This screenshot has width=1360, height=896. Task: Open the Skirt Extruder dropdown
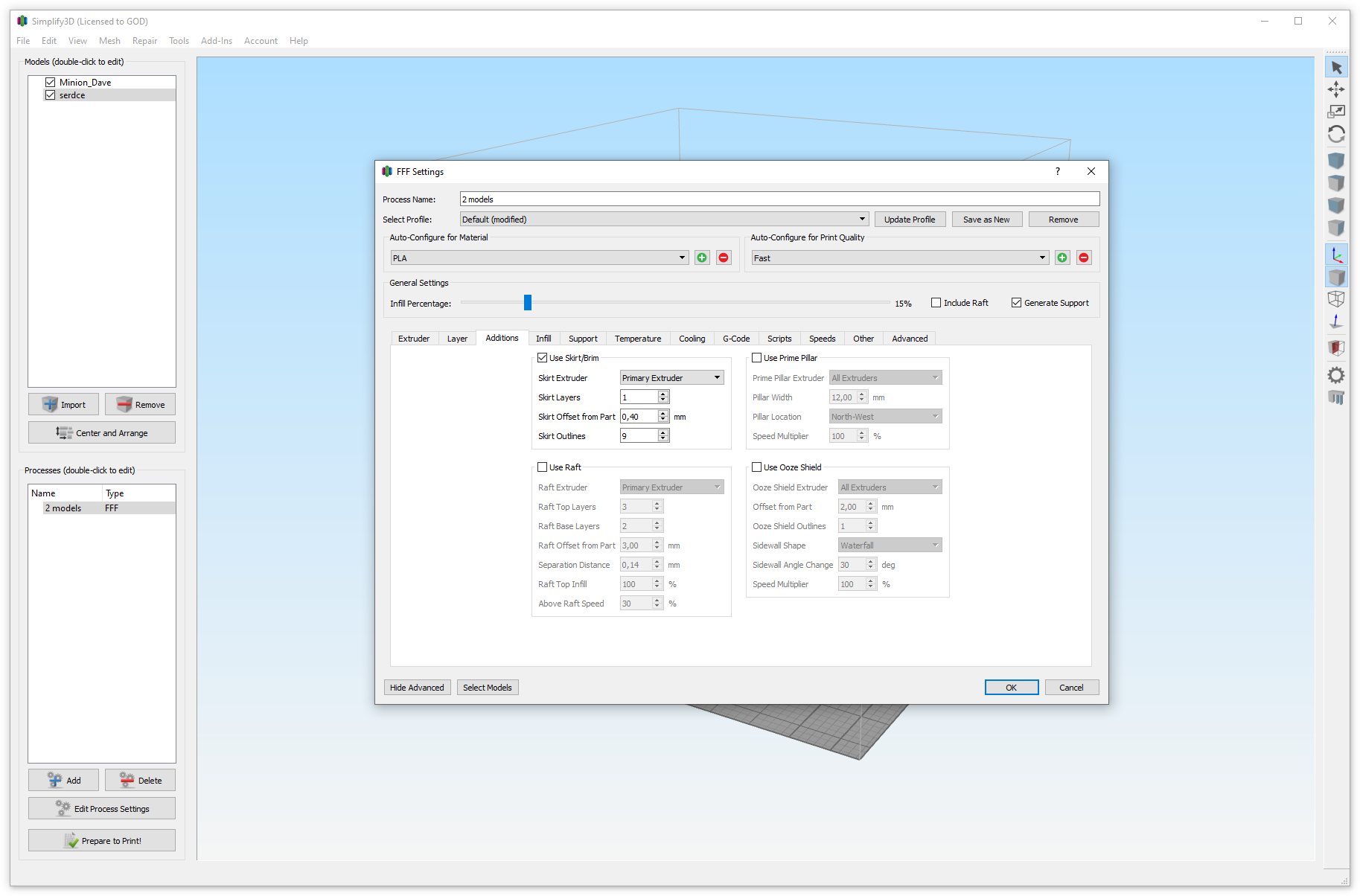pyautogui.click(x=671, y=378)
